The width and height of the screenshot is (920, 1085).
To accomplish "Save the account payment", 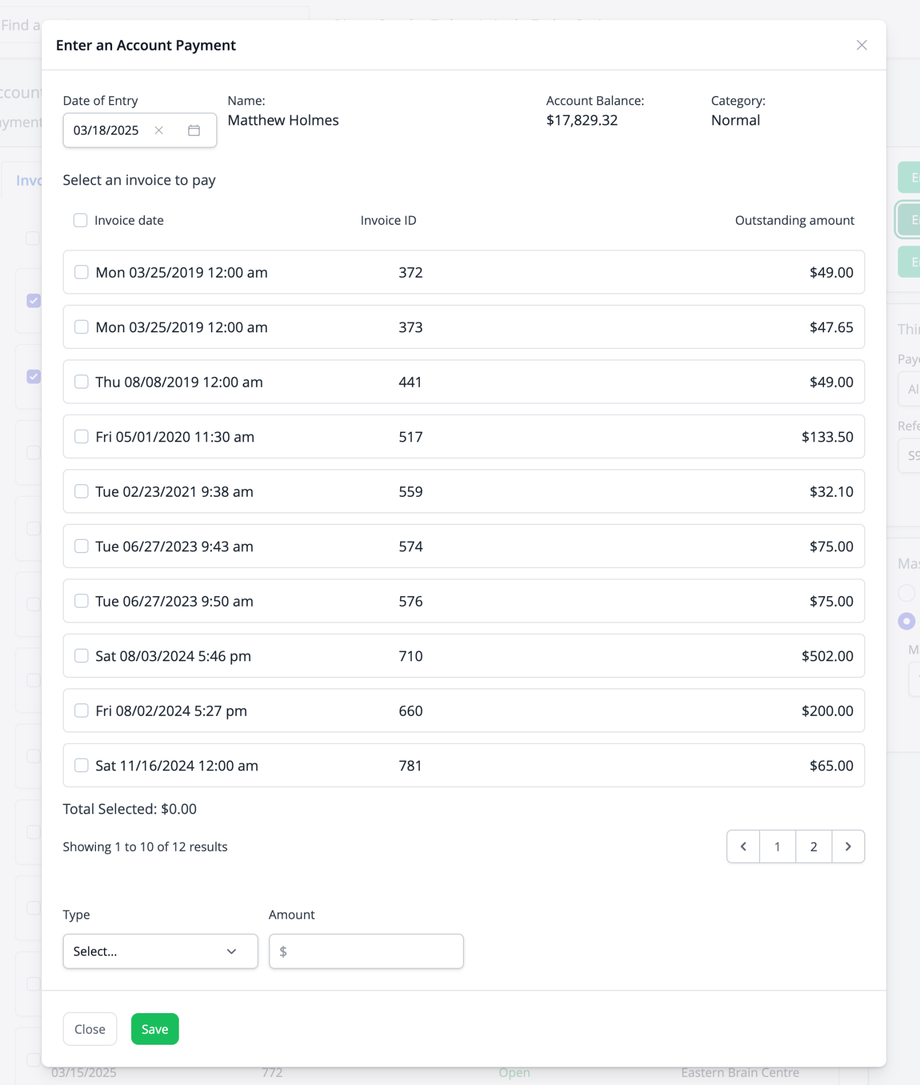I will point(155,1029).
